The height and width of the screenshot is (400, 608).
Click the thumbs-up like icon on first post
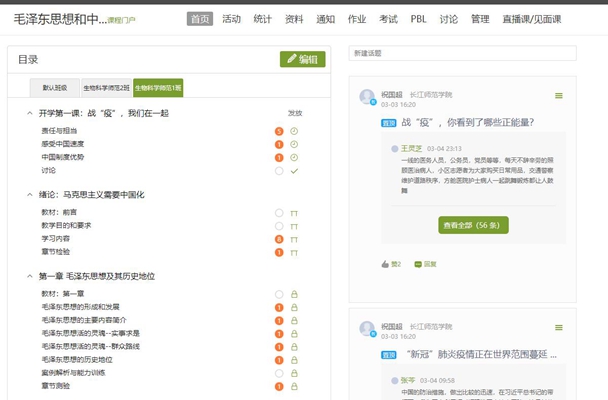384,264
